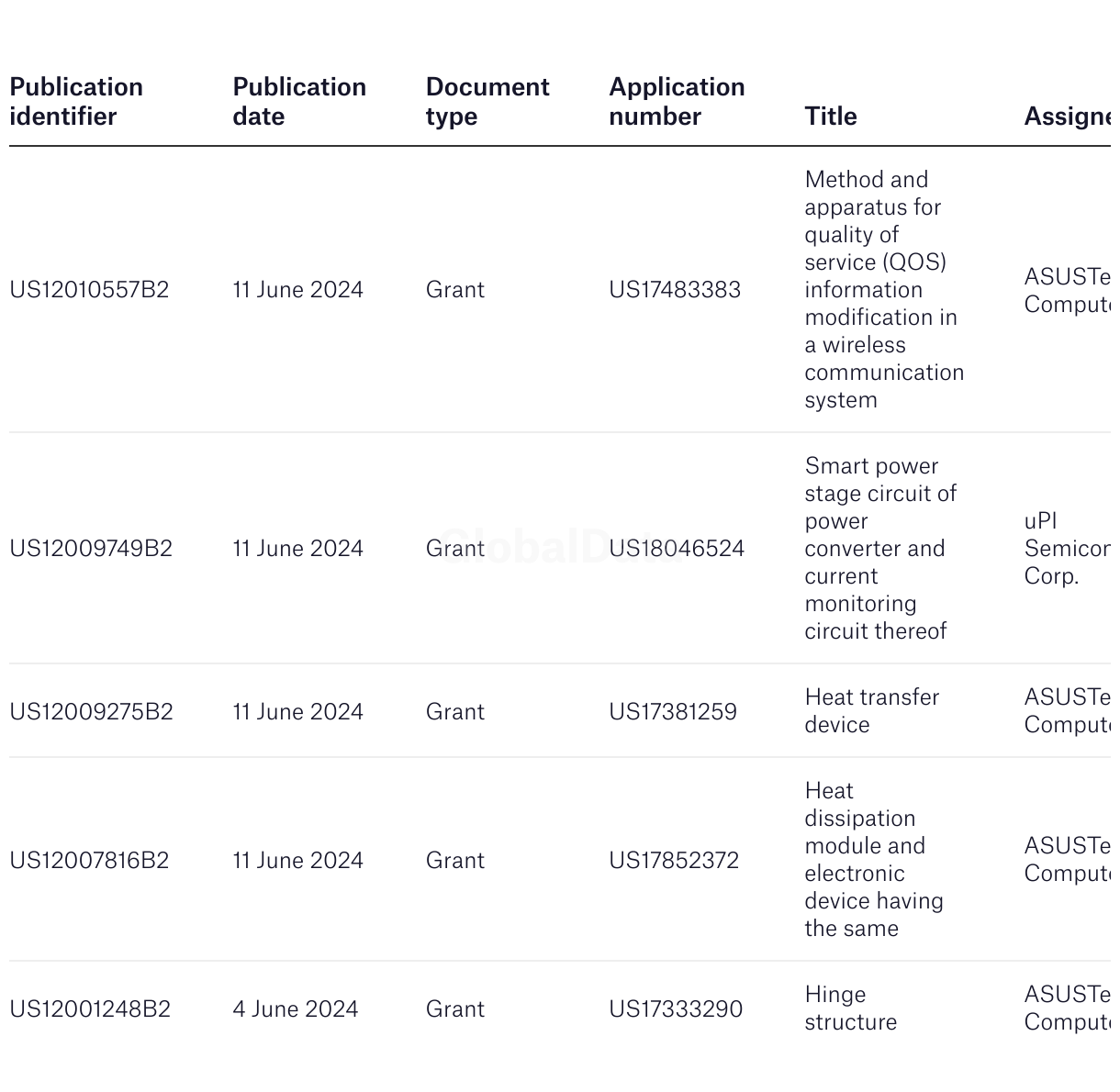Open the QOS information modification patent title
This screenshot has width=1120, height=1092.
(883, 289)
